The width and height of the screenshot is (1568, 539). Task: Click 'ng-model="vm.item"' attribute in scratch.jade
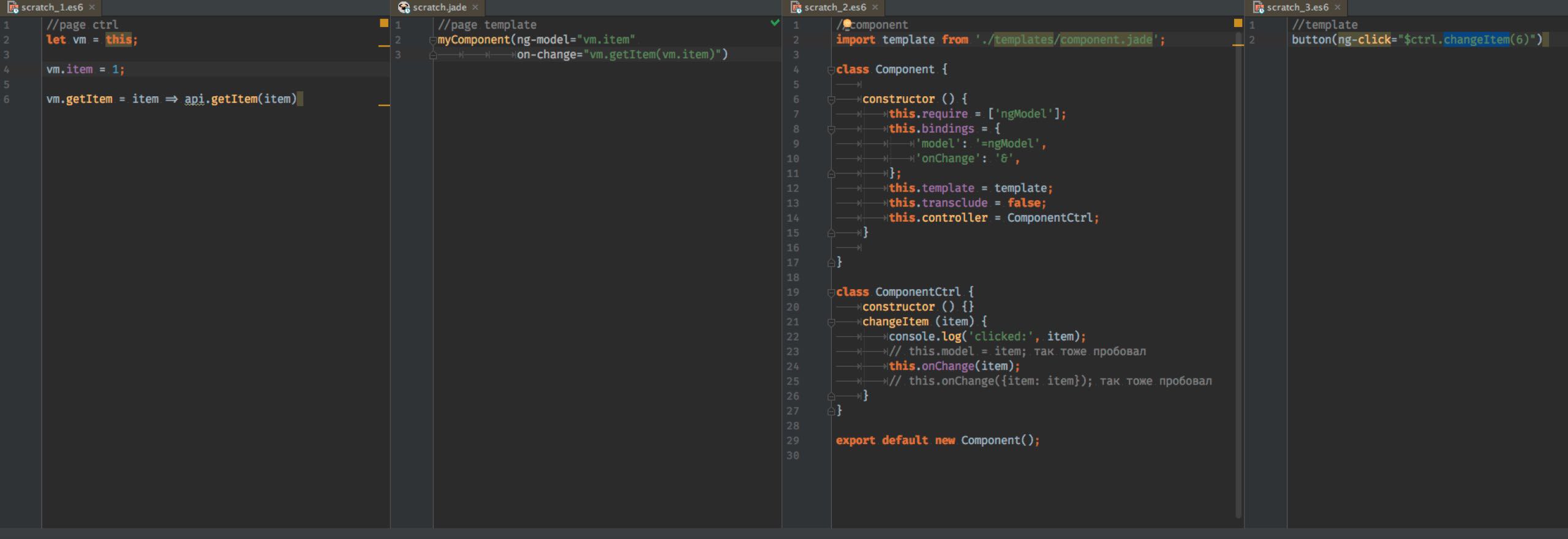pyautogui.click(x=576, y=40)
